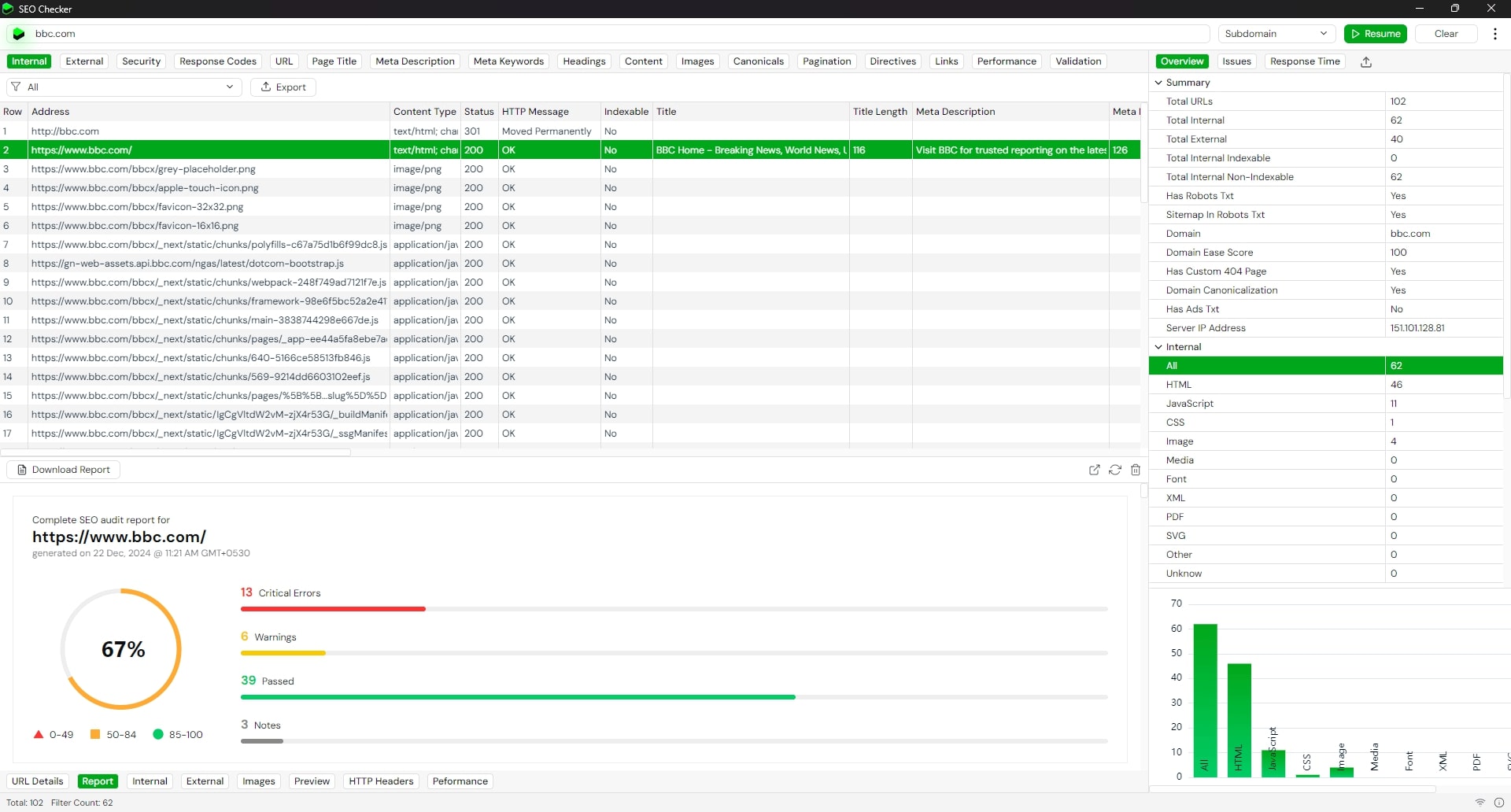Click the horizontal scrollbar under the table

[175, 452]
